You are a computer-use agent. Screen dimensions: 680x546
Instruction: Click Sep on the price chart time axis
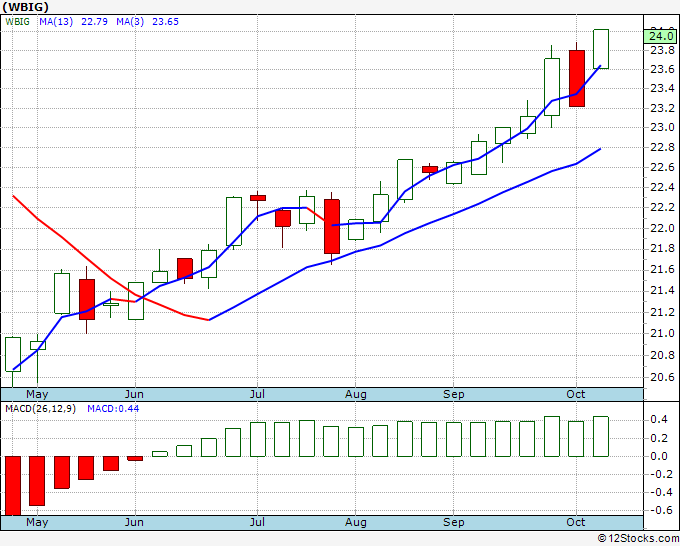[x=454, y=394]
